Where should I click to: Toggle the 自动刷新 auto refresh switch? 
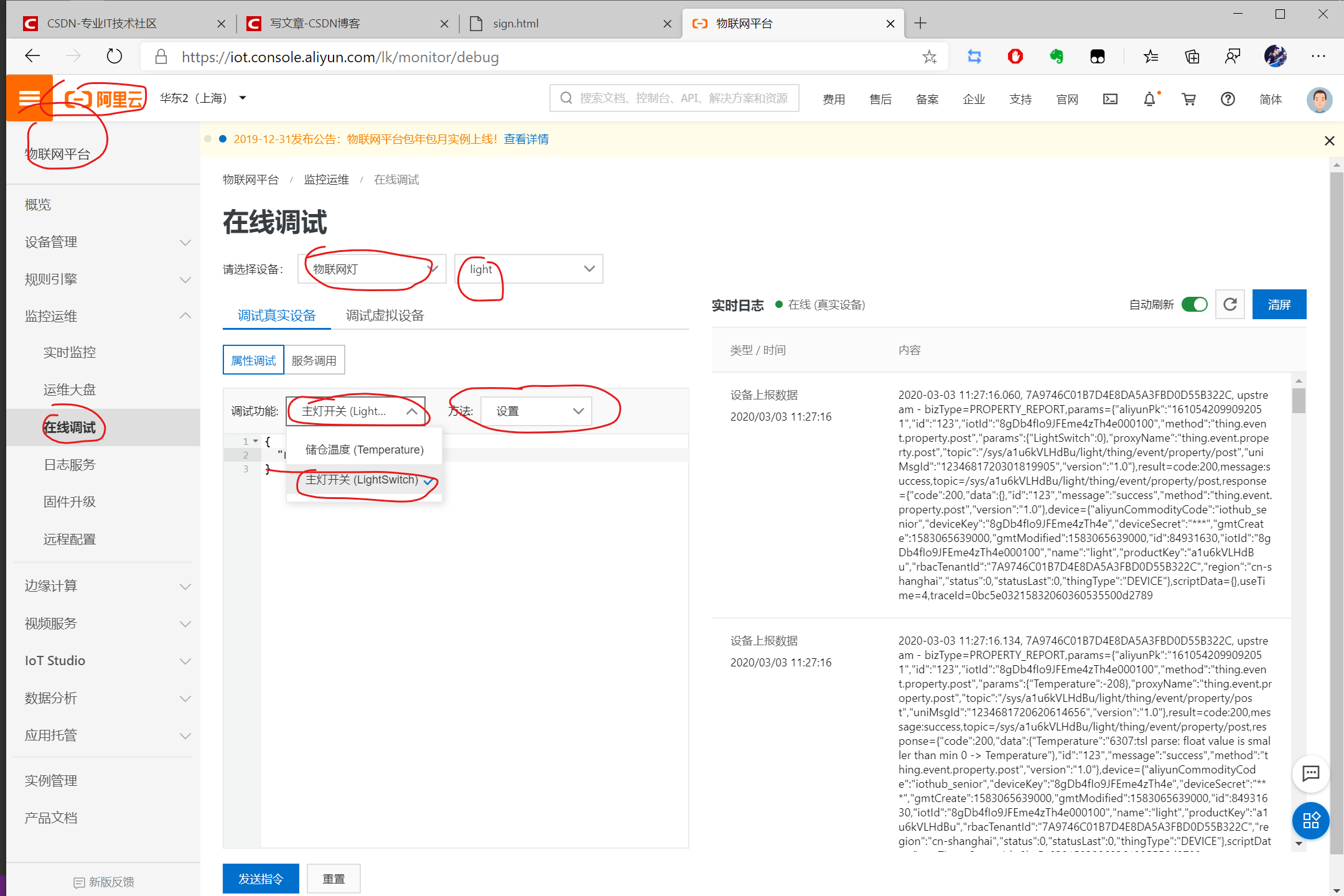click(x=1194, y=304)
